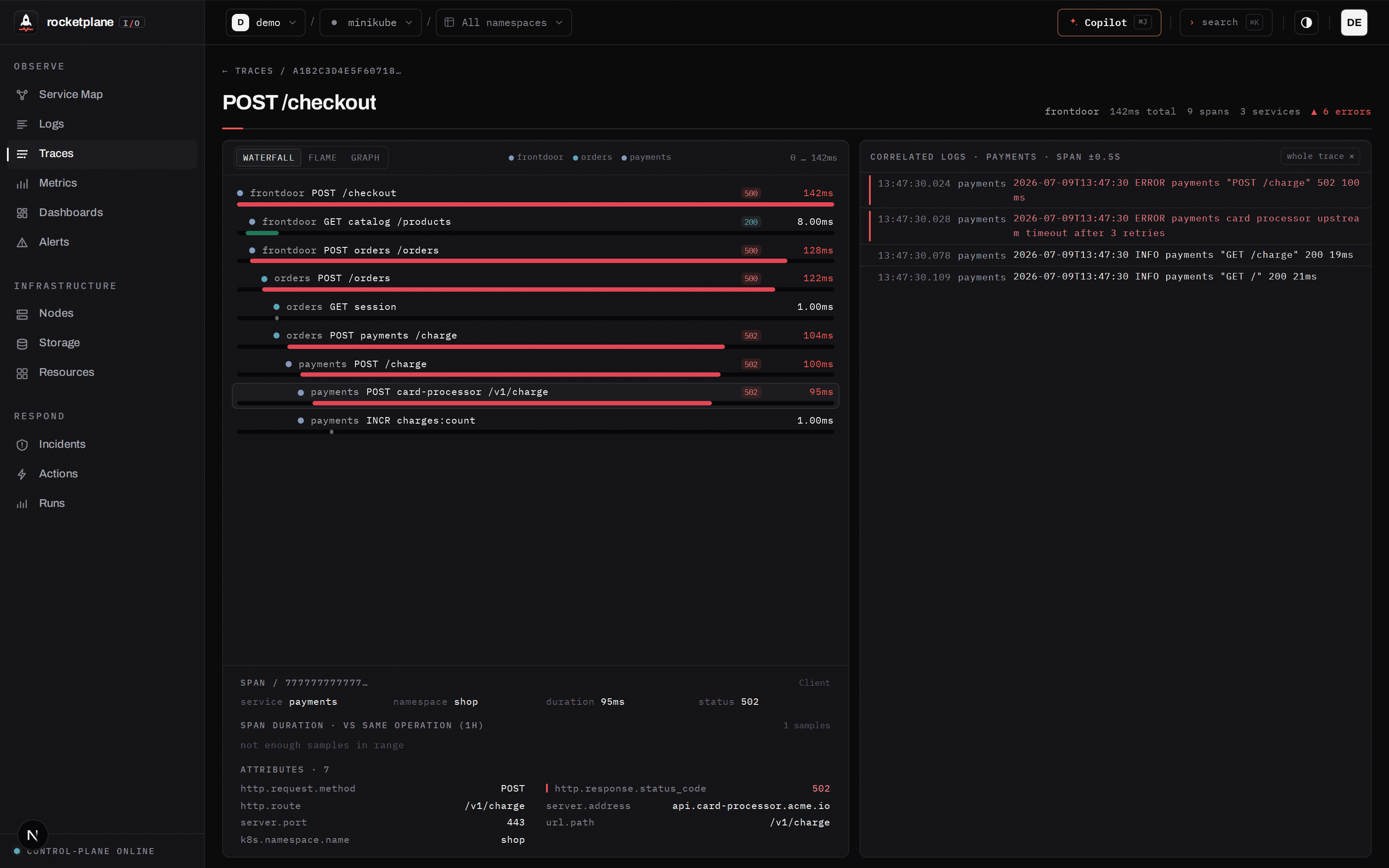Go back via TRACES breadcrumb link

[254, 71]
